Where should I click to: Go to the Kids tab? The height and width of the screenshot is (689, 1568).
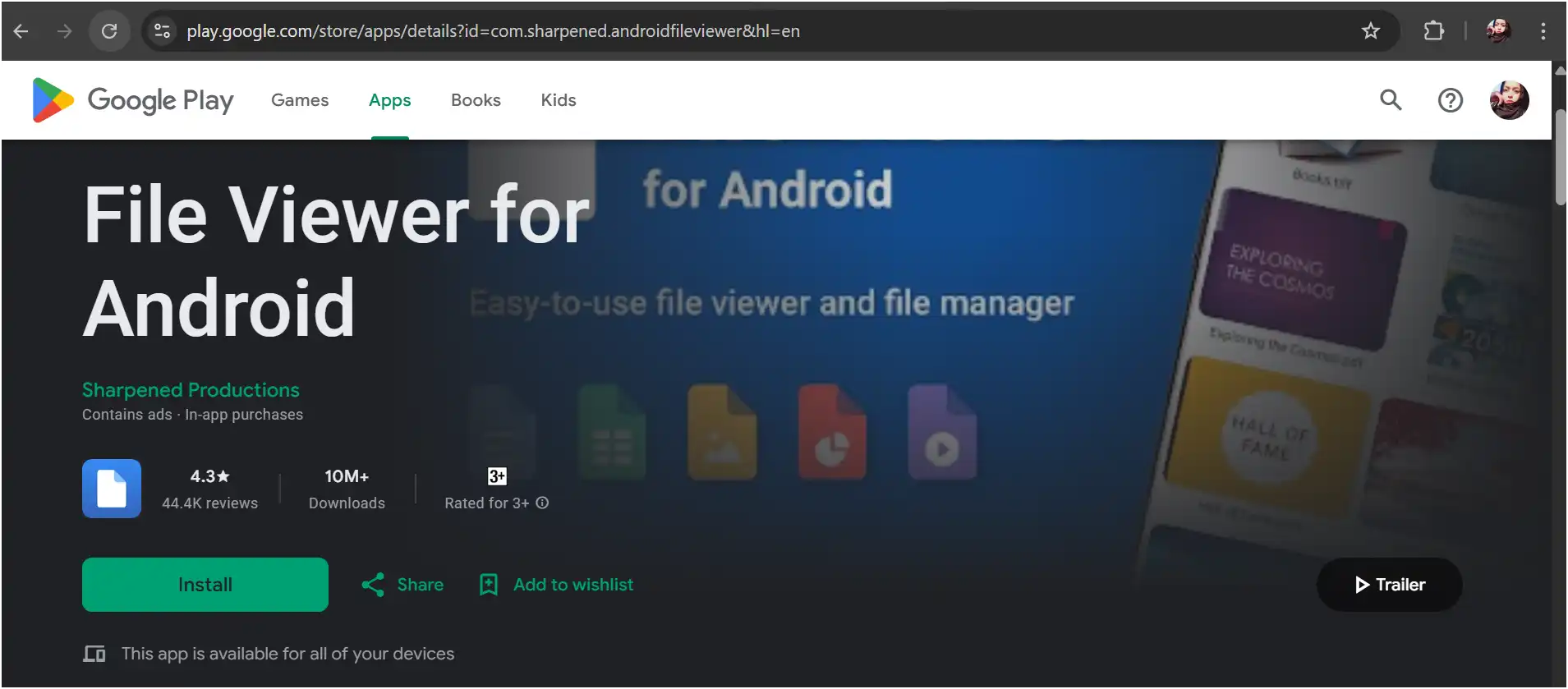559,100
